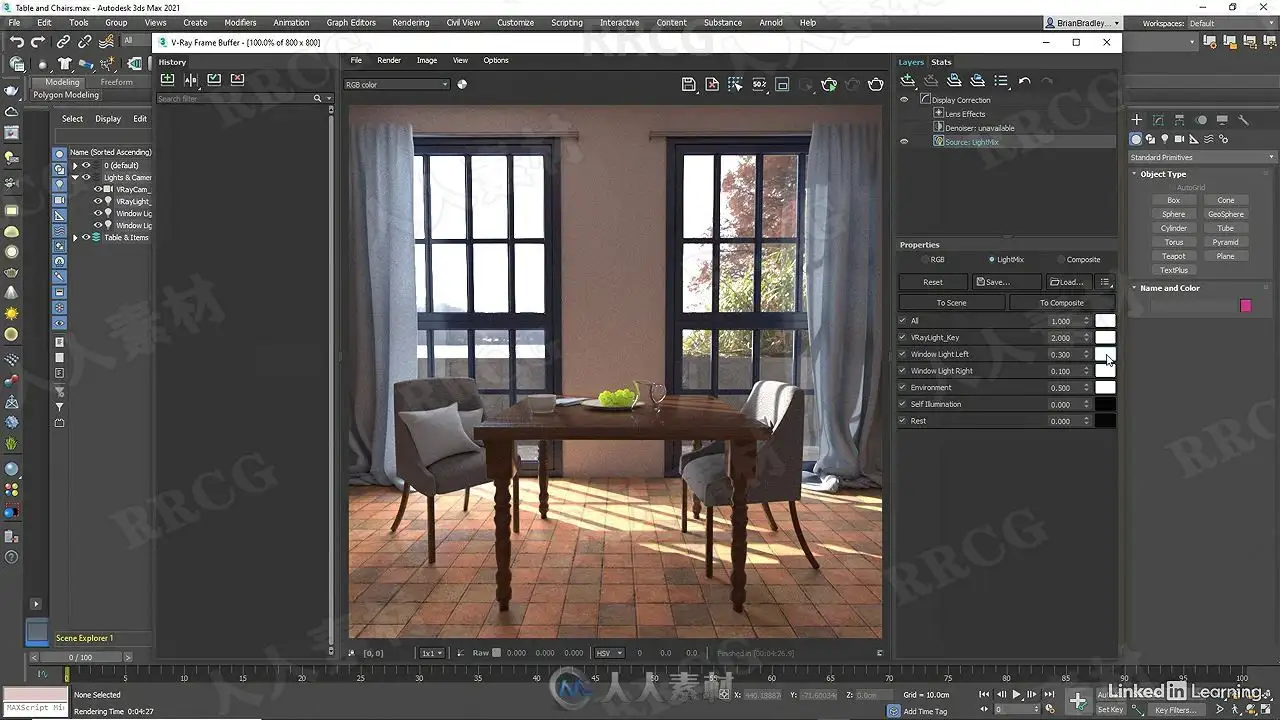Open the Utilities wrench panel icon
1280x720 pixels.
click(x=1243, y=120)
